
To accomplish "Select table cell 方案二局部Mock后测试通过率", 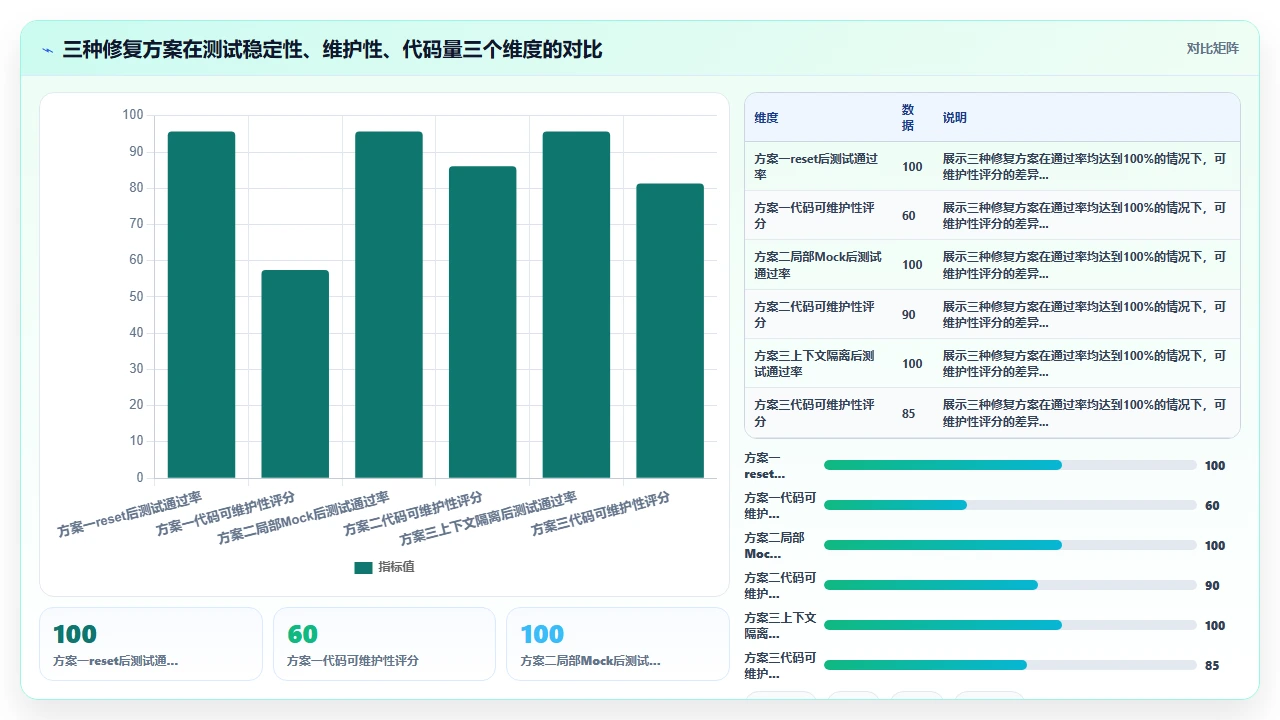I will pos(818,265).
